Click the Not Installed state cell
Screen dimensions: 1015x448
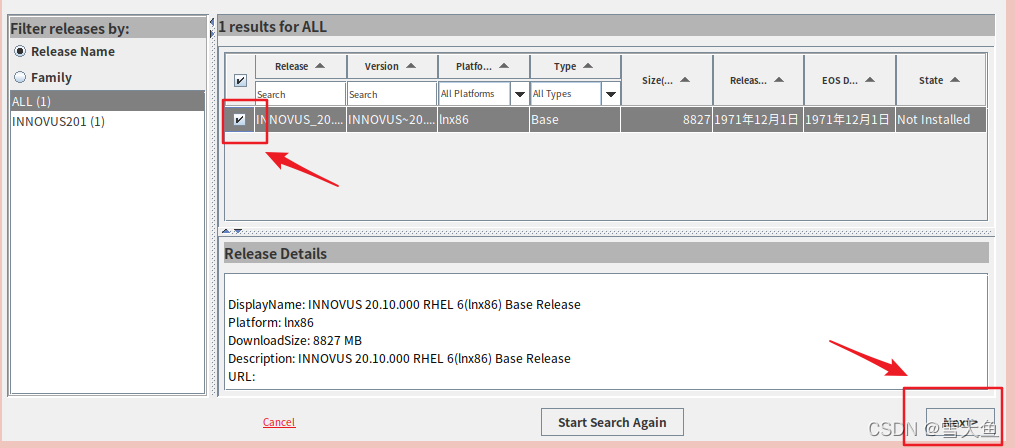(941, 120)
